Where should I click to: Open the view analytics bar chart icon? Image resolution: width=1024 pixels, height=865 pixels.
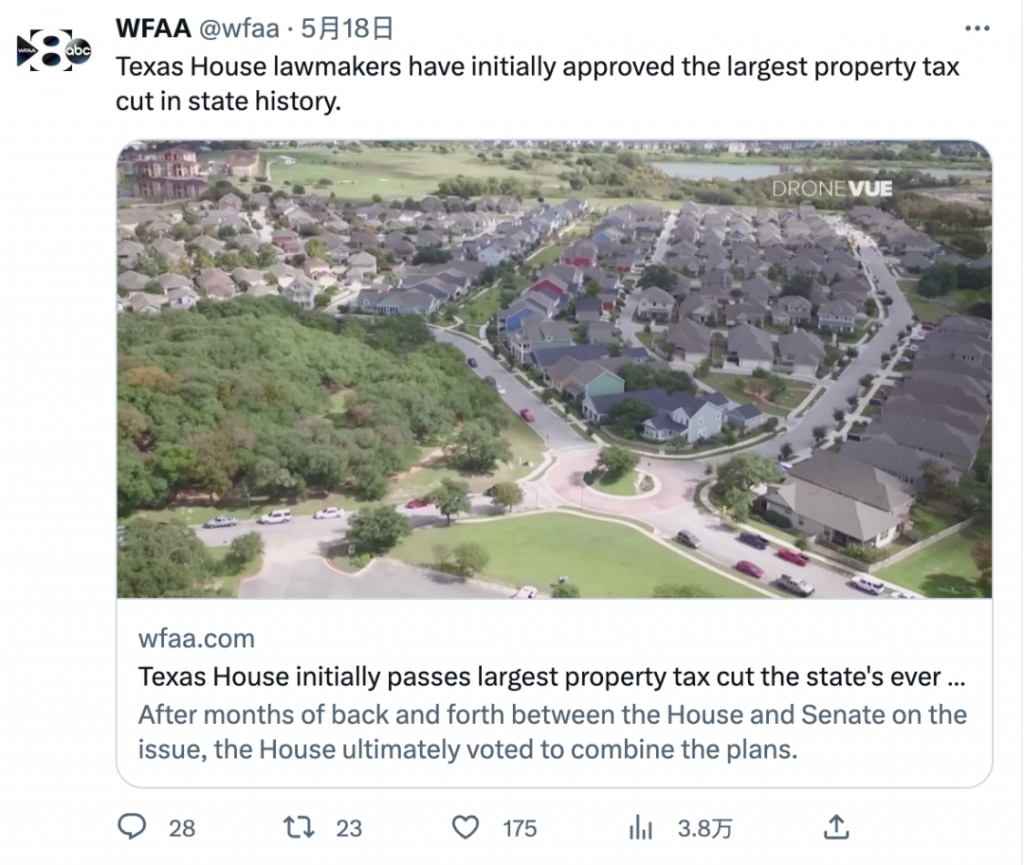point(641,828)
